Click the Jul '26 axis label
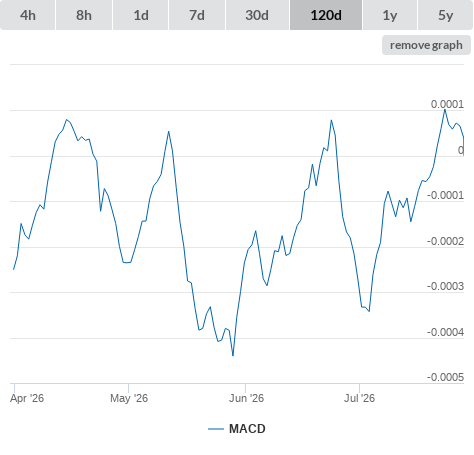The height and width of the screenshot is (455, 474). coord(359,398)
